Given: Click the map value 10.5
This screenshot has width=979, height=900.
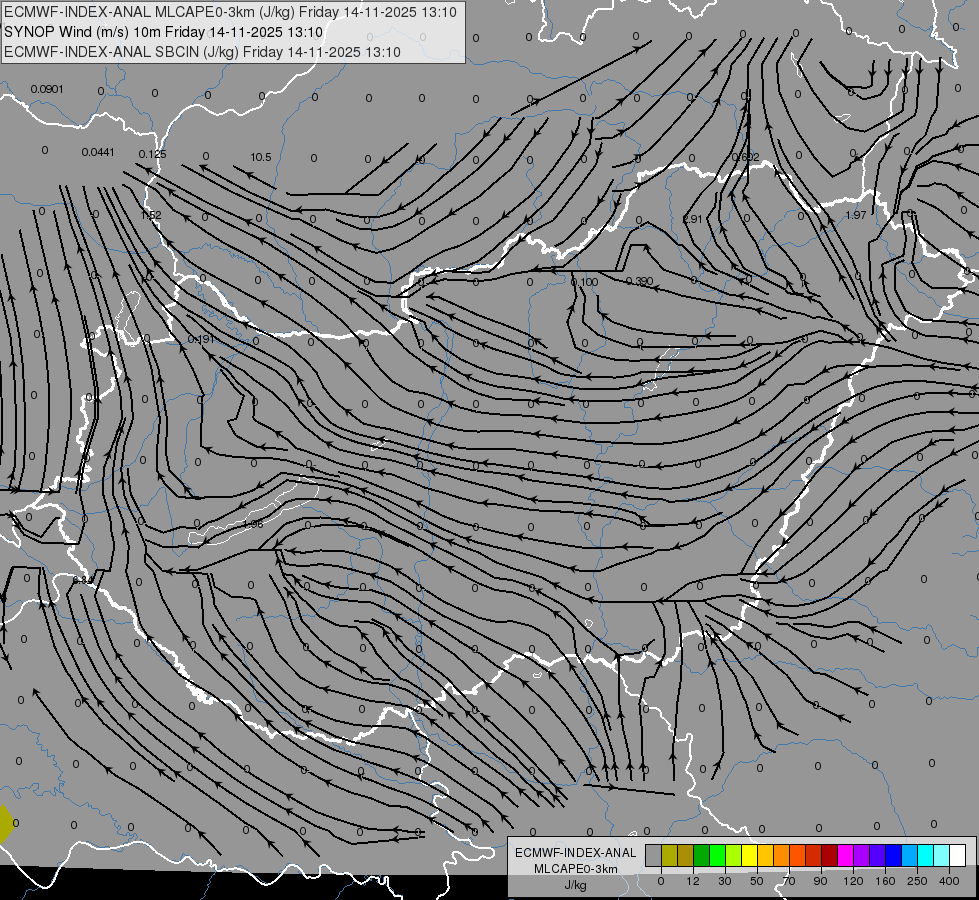Looking at the screenshot, I should click(261, 157).
